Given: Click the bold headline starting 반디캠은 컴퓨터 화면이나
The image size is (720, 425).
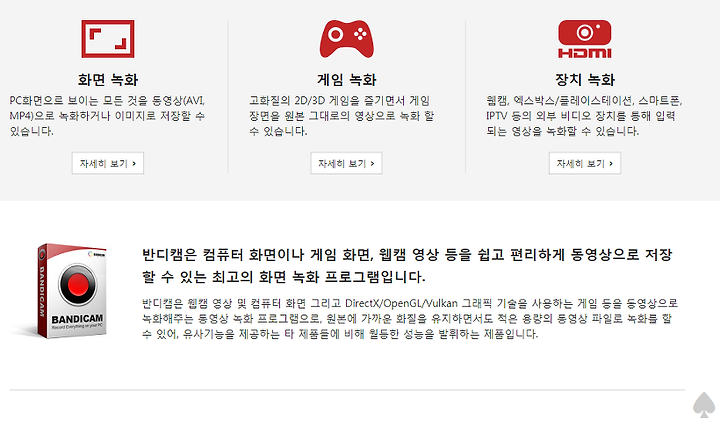Looking at the screenshot, I should click(x=407, y=265).
